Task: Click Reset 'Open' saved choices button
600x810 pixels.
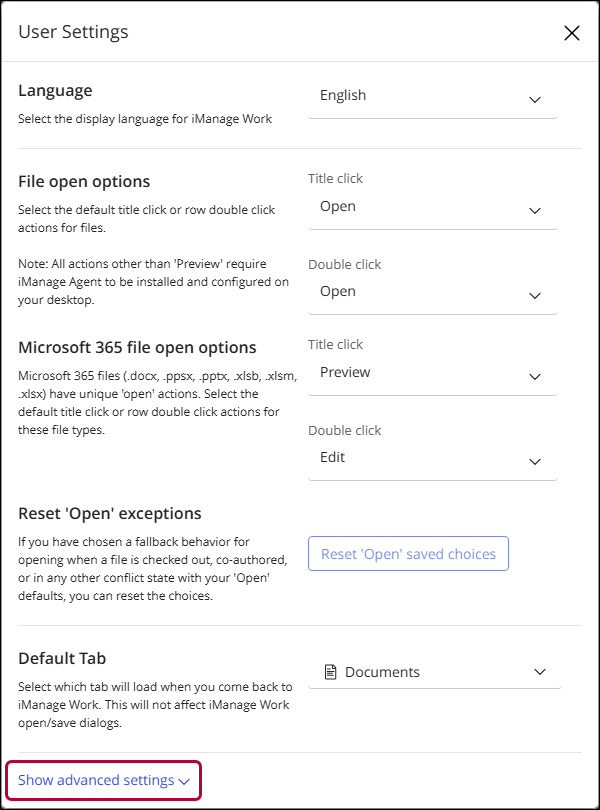Action: click(408, 554)
